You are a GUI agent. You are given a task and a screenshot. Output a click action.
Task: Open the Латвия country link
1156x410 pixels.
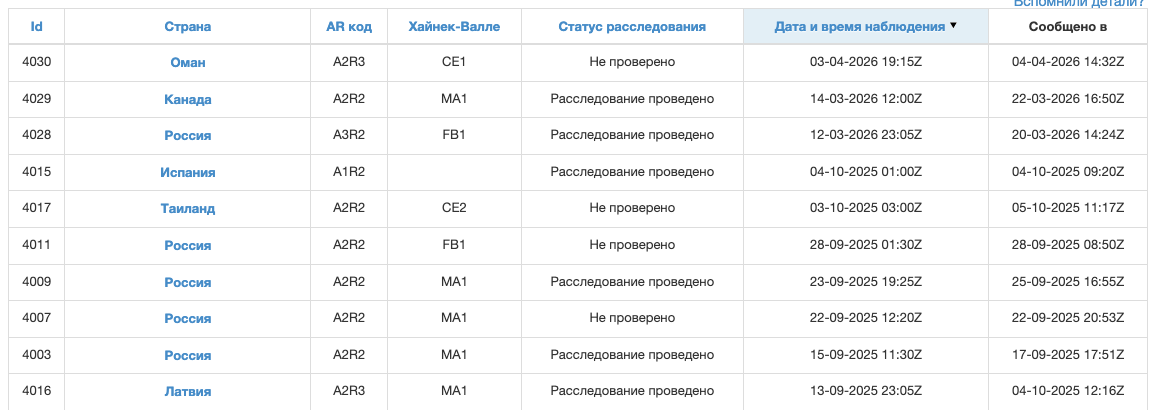pos(187,392)
